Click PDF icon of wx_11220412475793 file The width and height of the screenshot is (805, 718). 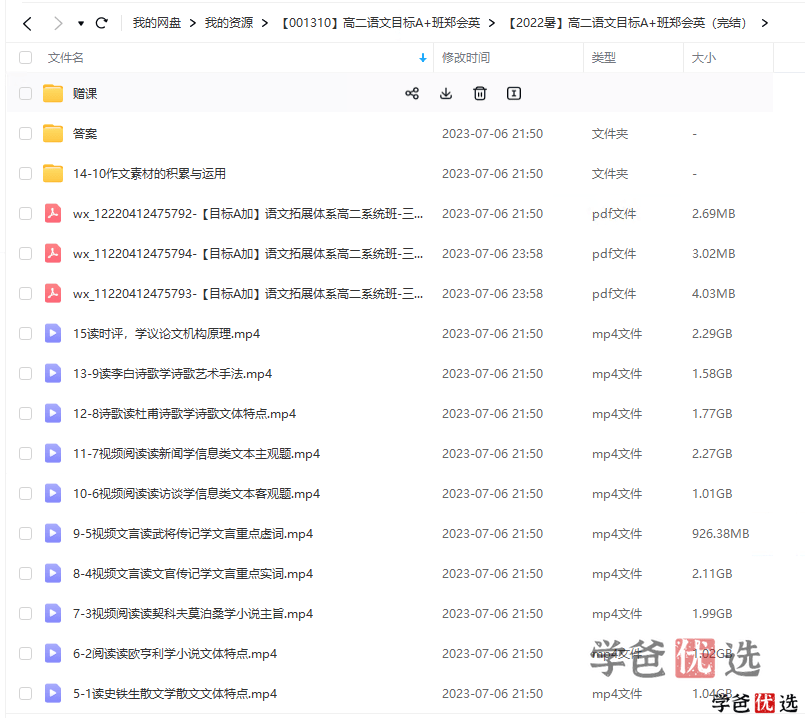(x=53, y=294)
